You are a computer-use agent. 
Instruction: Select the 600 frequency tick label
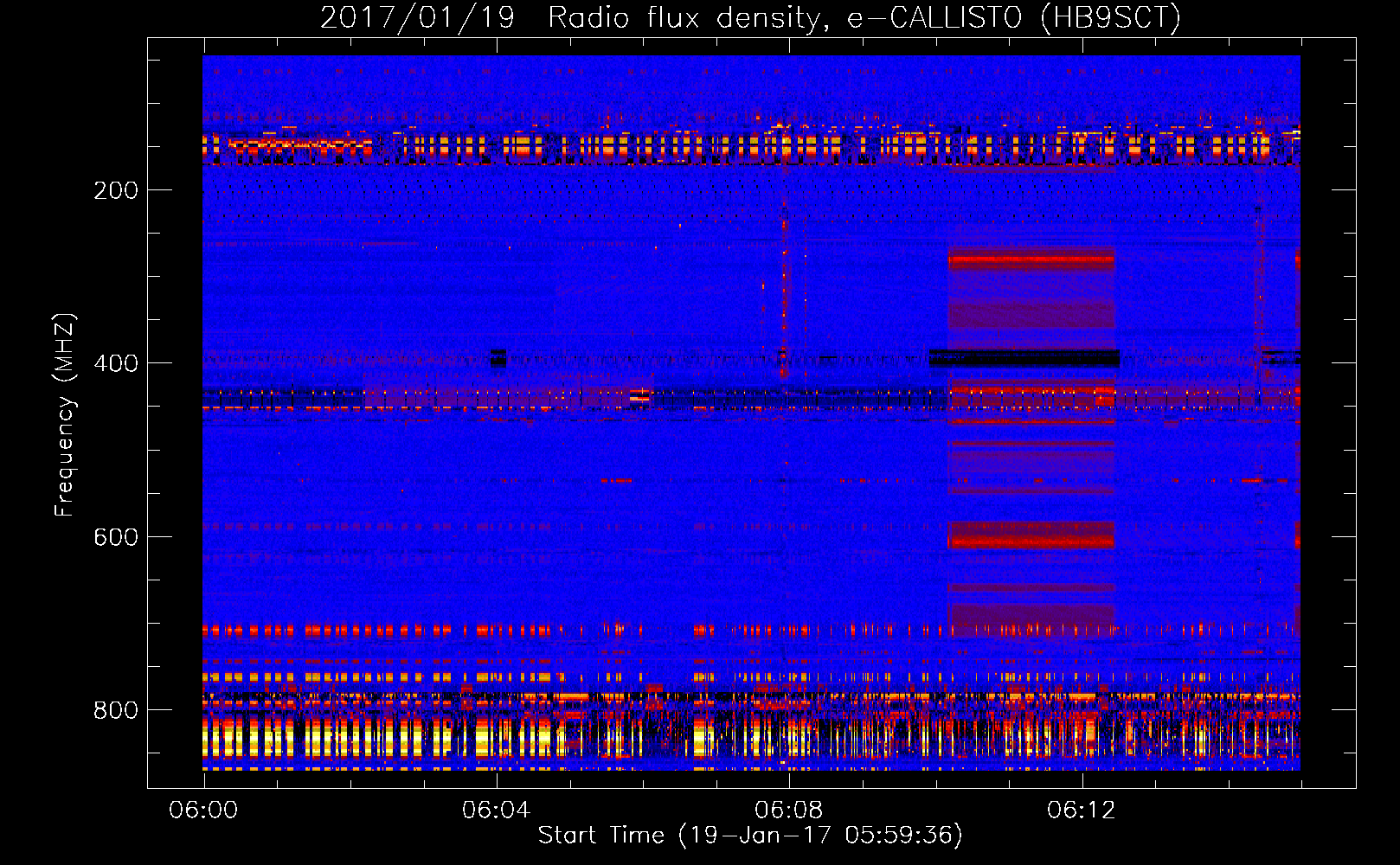[x=116, y=537]
